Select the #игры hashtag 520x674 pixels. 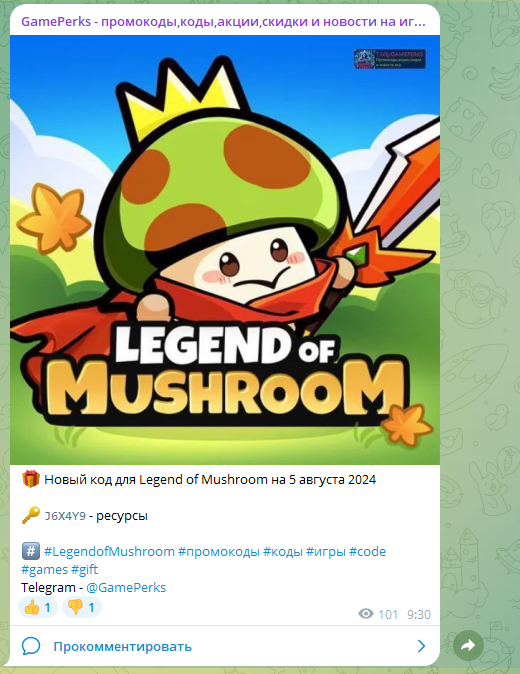(x=326, y=551)
